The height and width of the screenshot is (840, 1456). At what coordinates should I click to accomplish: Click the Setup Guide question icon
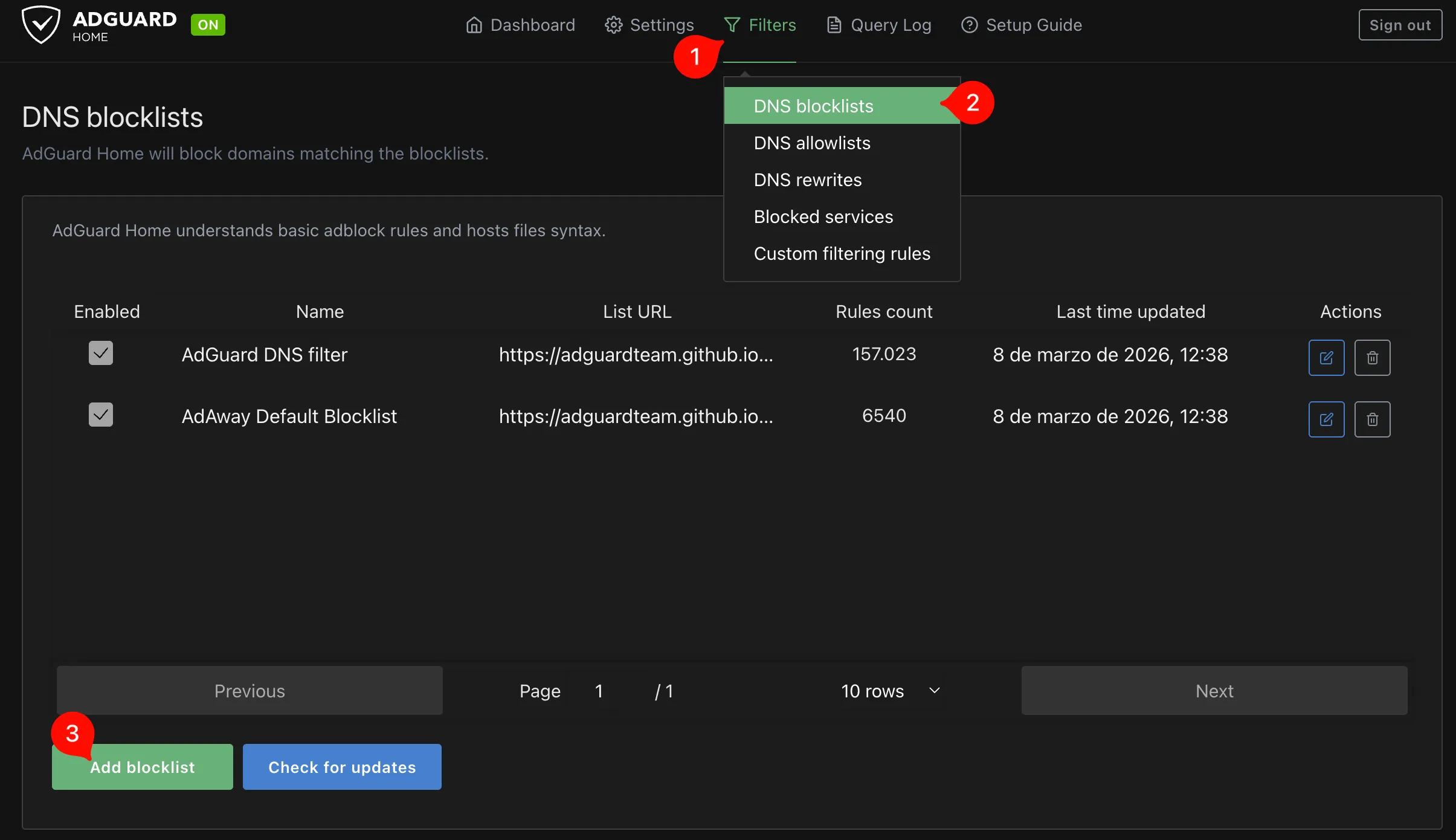pyautogui.click(x=970, y=25)
